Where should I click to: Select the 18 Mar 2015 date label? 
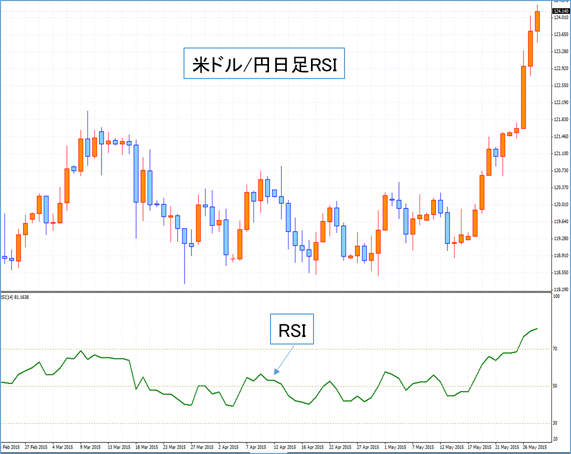click(147, 447)
